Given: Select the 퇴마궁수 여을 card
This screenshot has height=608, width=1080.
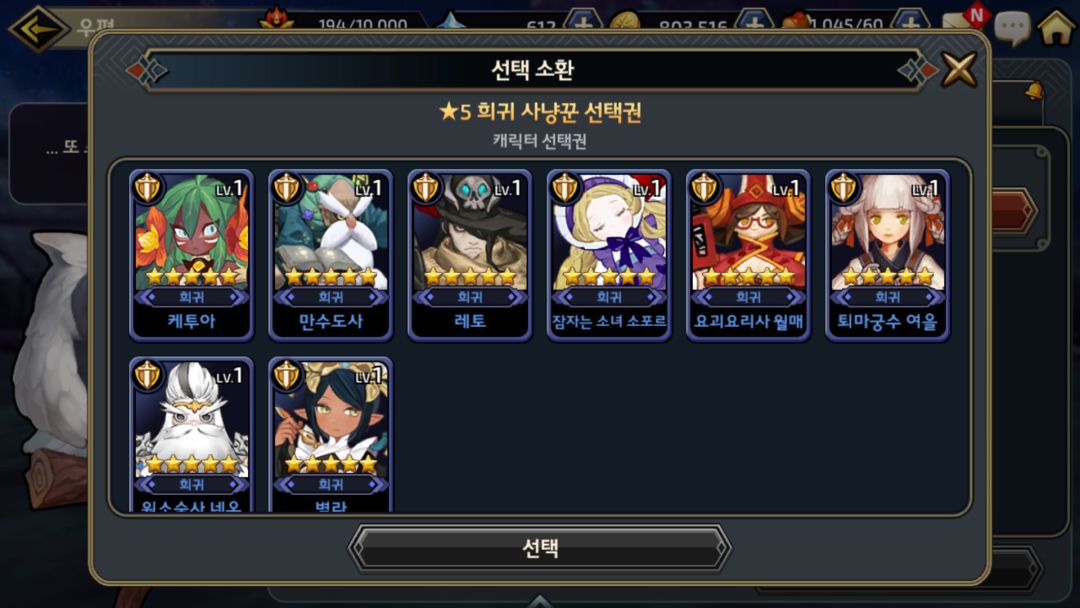Looking at the screenshot, I should click(887, 255).
